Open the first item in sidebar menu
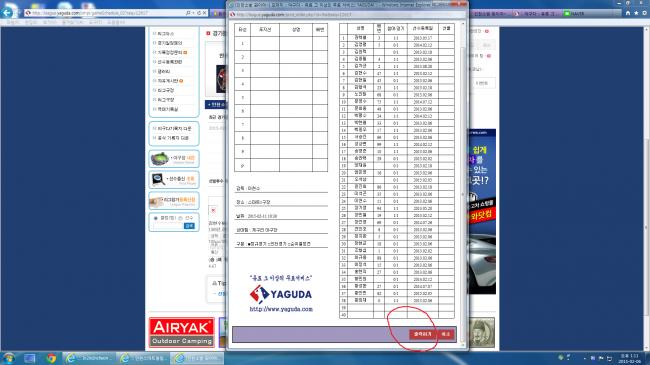 click(x=165, y=34)
